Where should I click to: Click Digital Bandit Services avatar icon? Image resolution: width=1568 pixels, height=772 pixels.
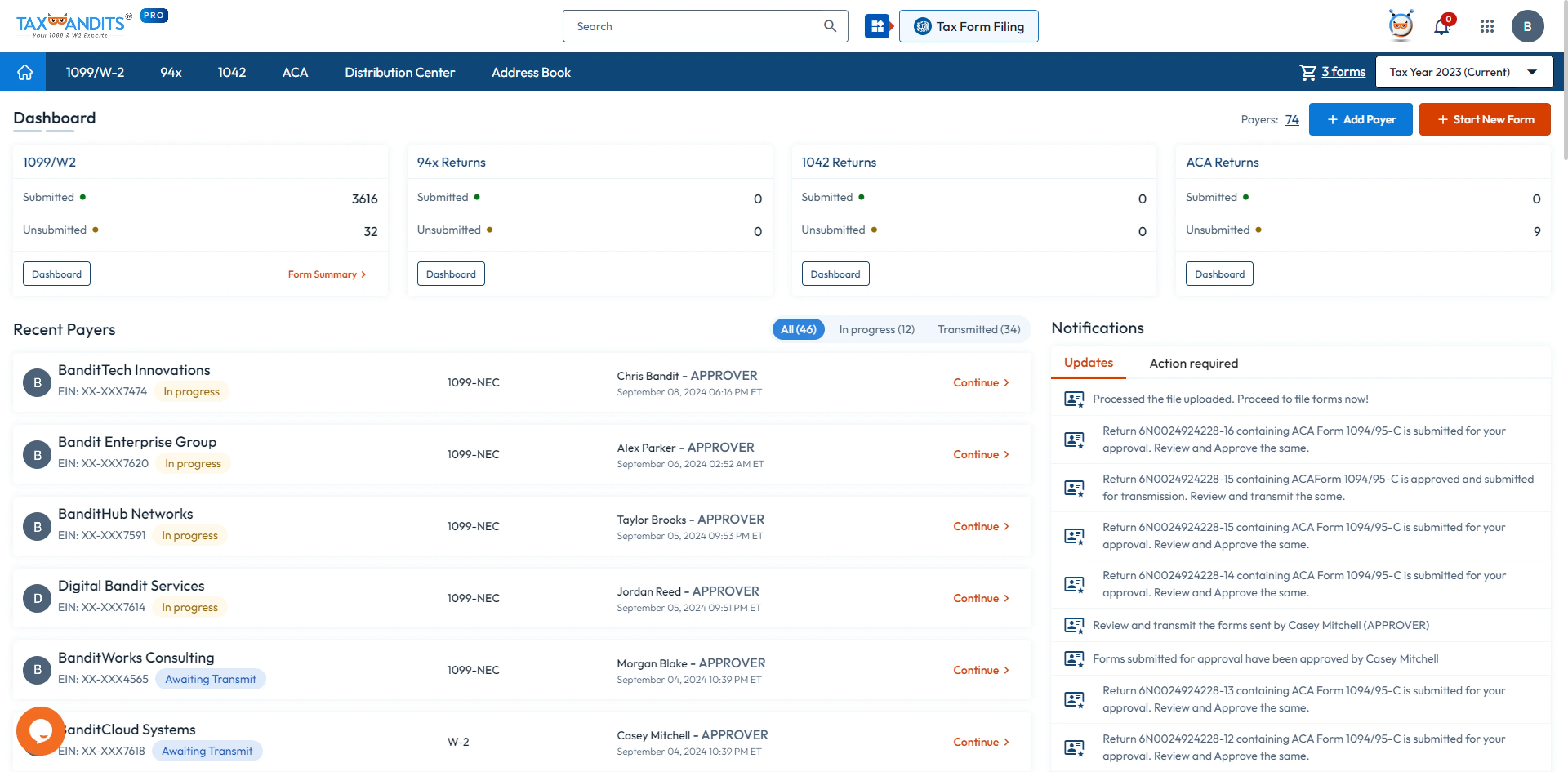(x=37, y=598)
